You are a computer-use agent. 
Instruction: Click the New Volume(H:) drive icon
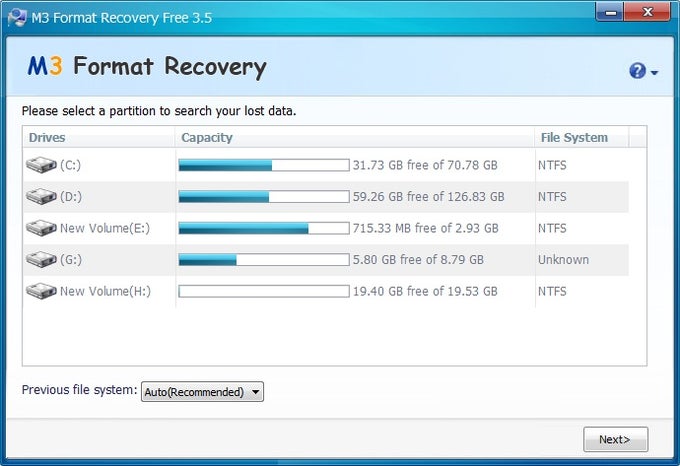coord(41,291)
